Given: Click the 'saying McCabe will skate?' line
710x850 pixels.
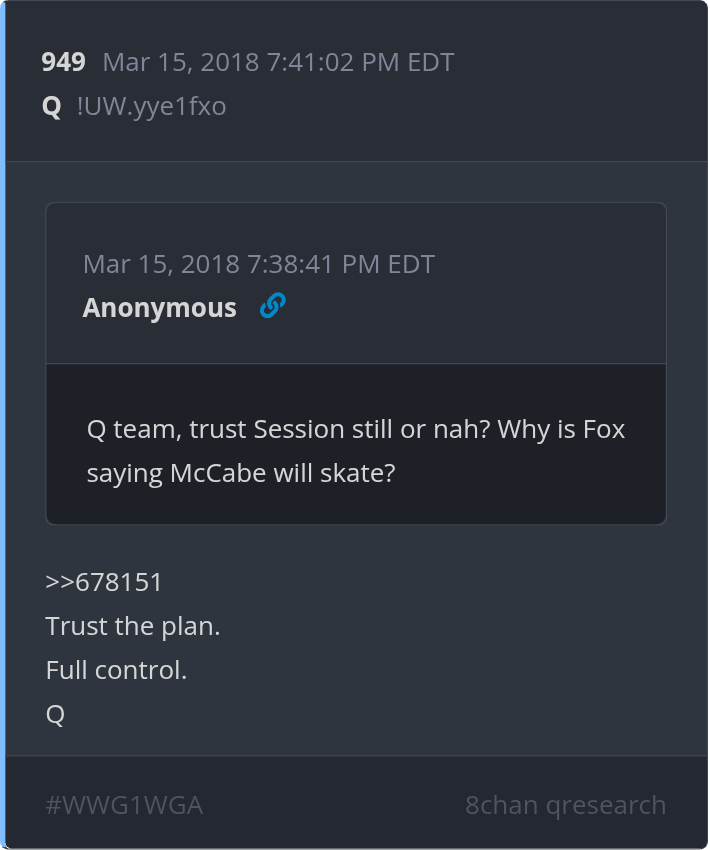Looking at the screenshot, I should tap(240, 473).
